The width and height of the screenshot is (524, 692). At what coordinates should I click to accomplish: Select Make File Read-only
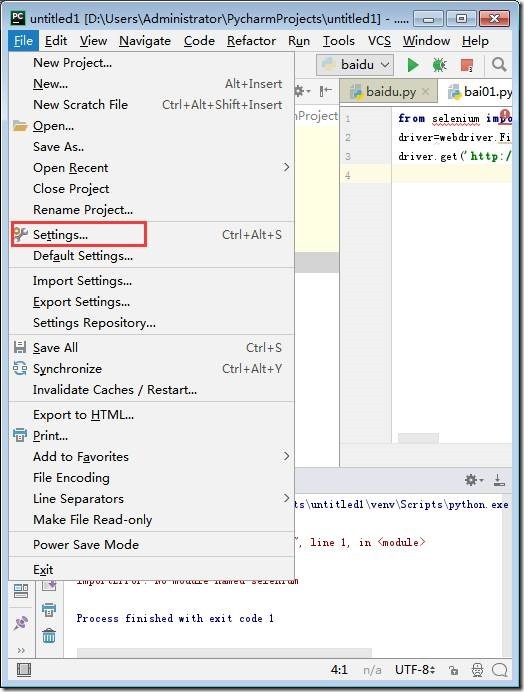(x=151, y=519)
